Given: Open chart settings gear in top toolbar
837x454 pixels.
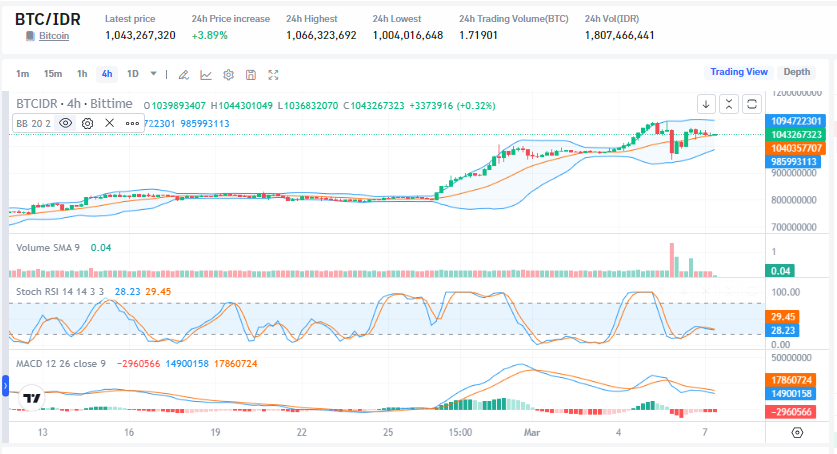Looking at the screenshot, I should (228, 75).
